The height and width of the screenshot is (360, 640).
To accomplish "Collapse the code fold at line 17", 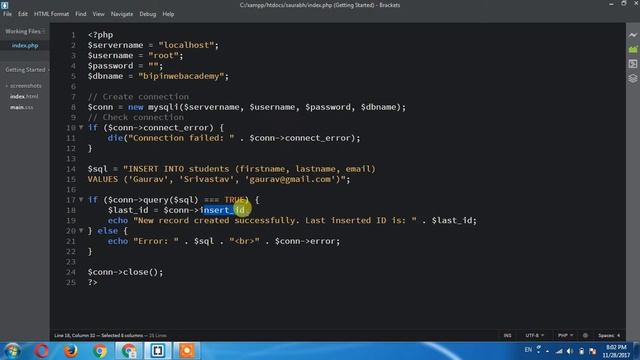I will click(x=81, y=200).
